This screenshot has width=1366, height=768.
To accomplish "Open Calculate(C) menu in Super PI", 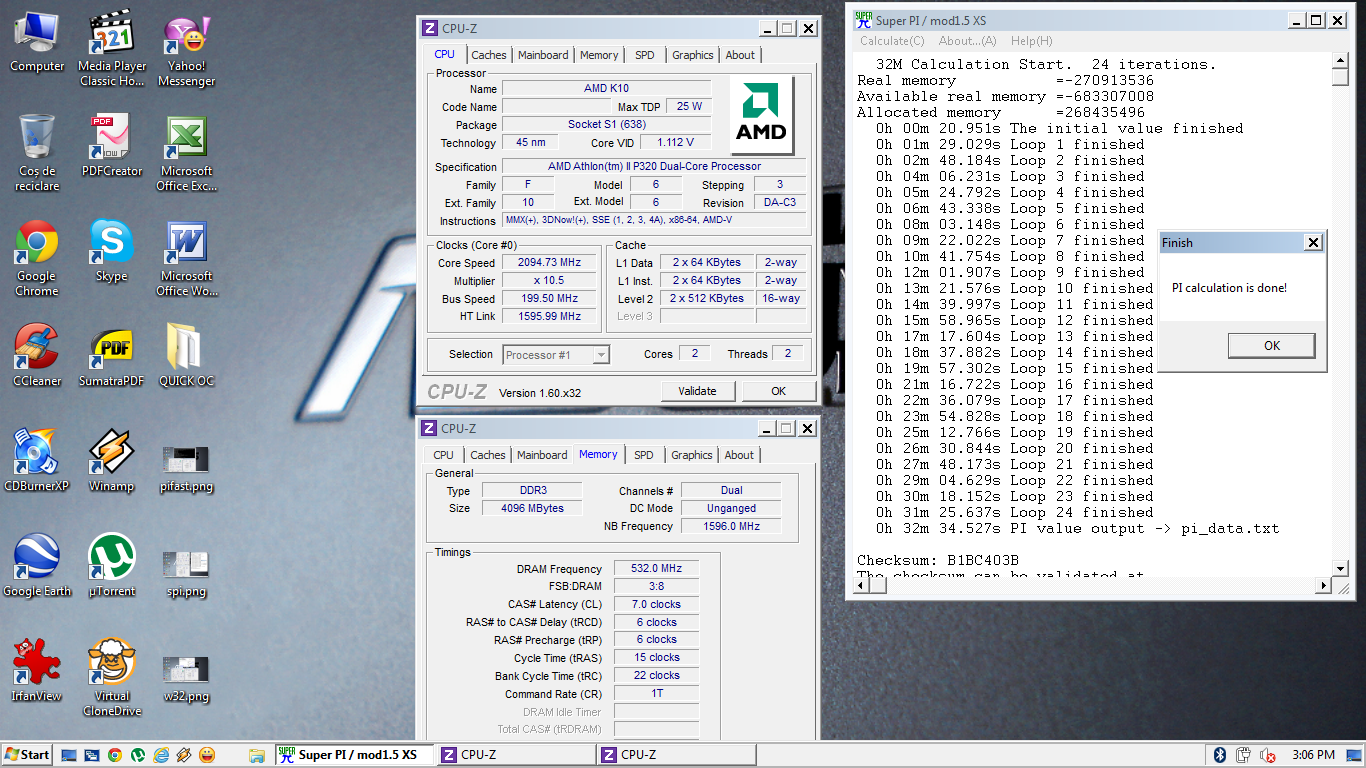I will (x=892, y=41).
